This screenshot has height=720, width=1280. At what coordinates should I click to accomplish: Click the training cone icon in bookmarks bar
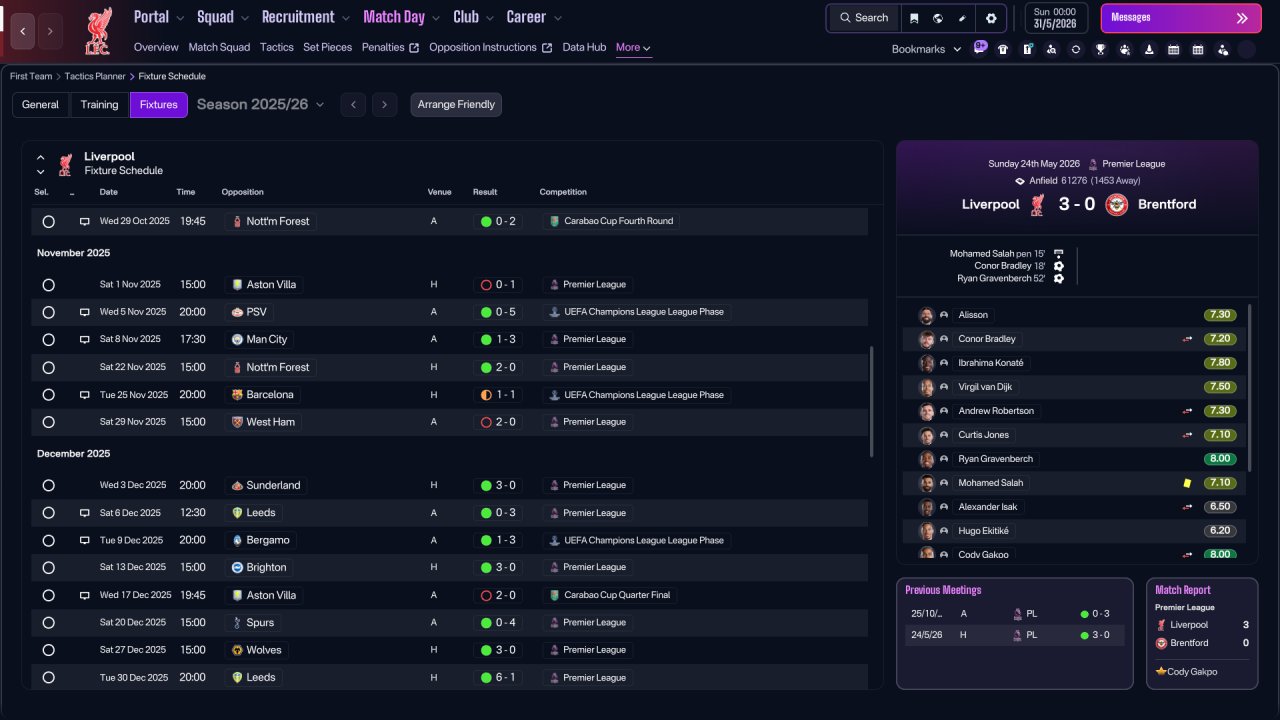coord(1149,49)
